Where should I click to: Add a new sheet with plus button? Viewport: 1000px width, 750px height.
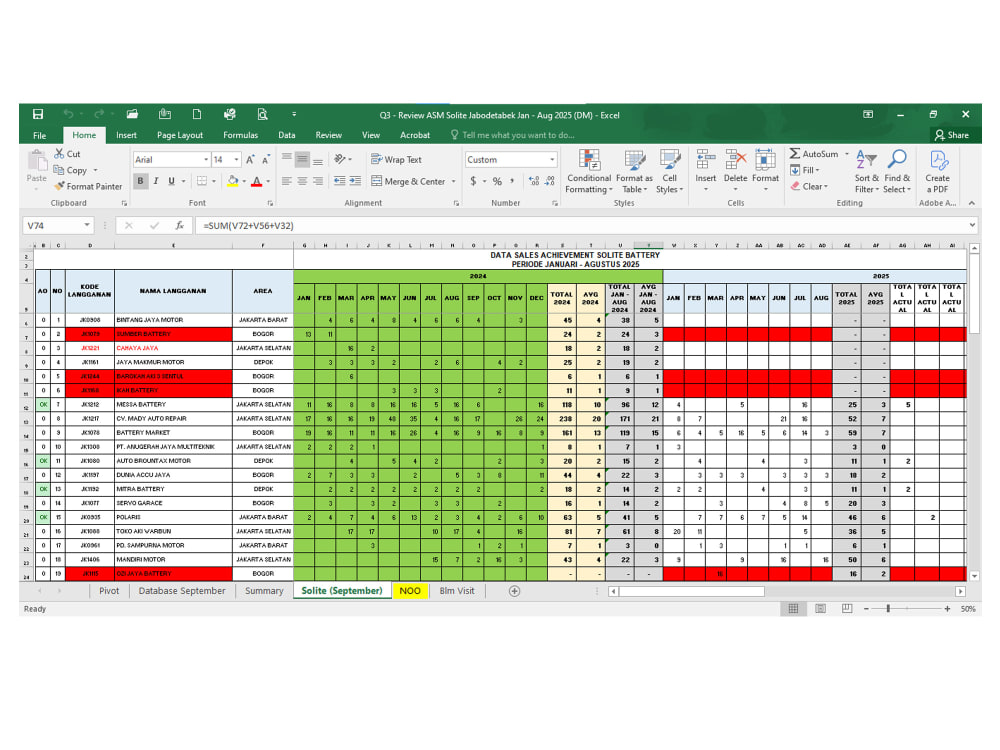click(515, 591)
